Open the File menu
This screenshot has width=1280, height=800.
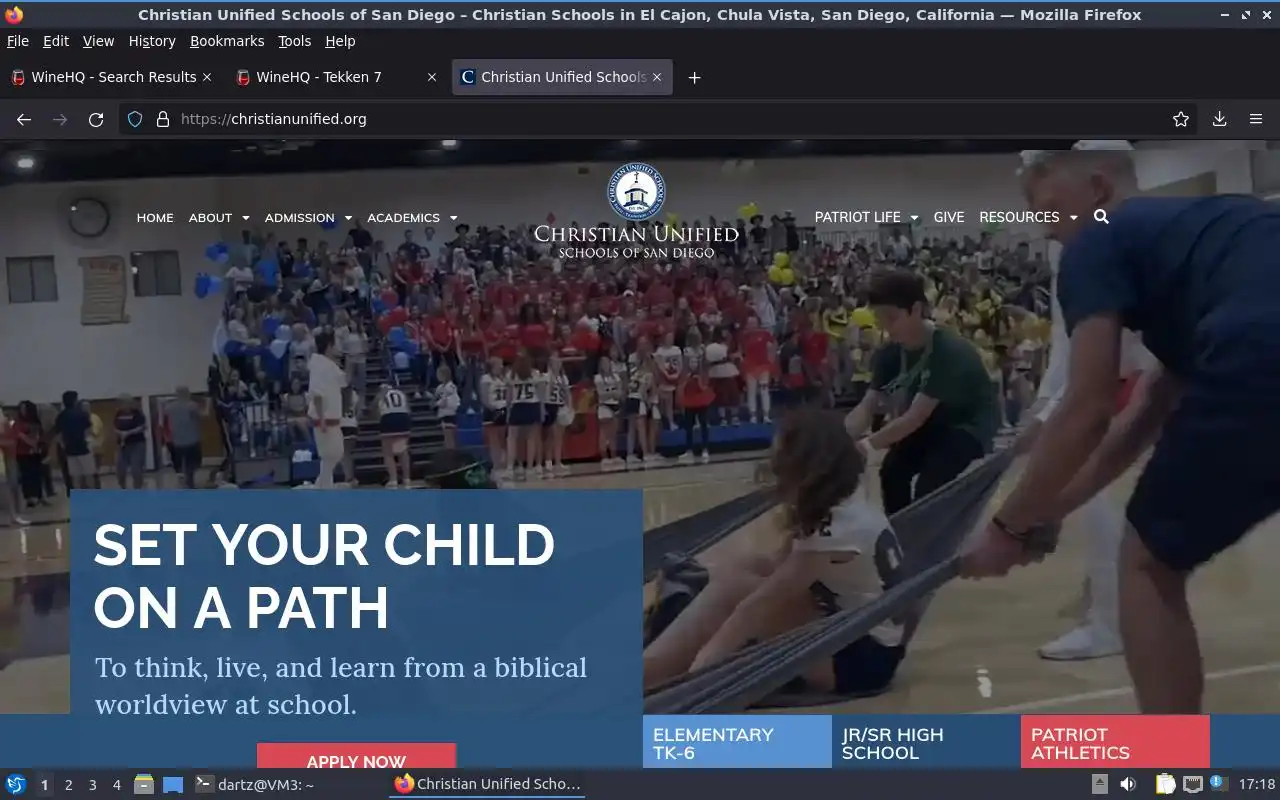coord(17,41)
